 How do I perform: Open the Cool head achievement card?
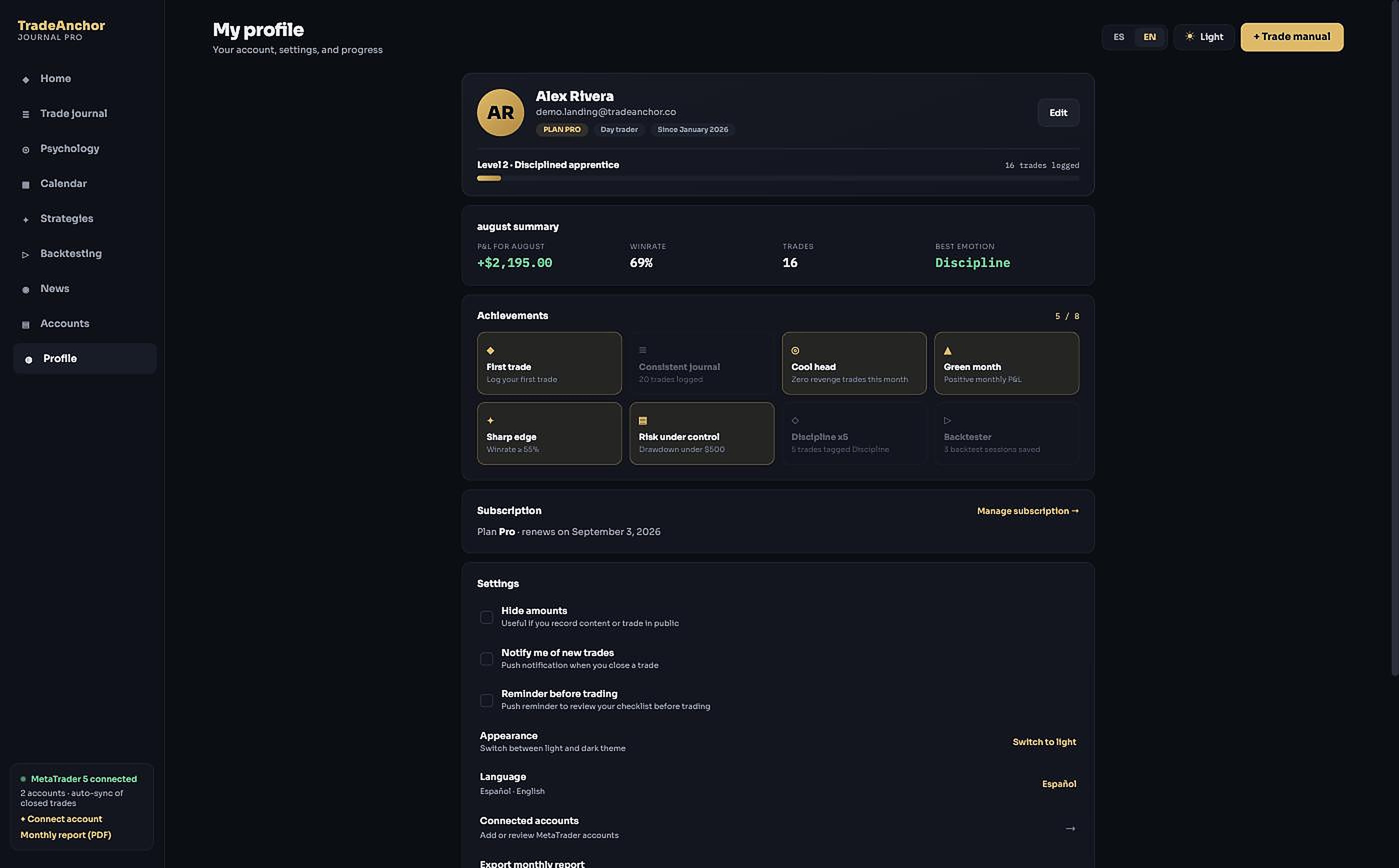(x=853, y=363)
